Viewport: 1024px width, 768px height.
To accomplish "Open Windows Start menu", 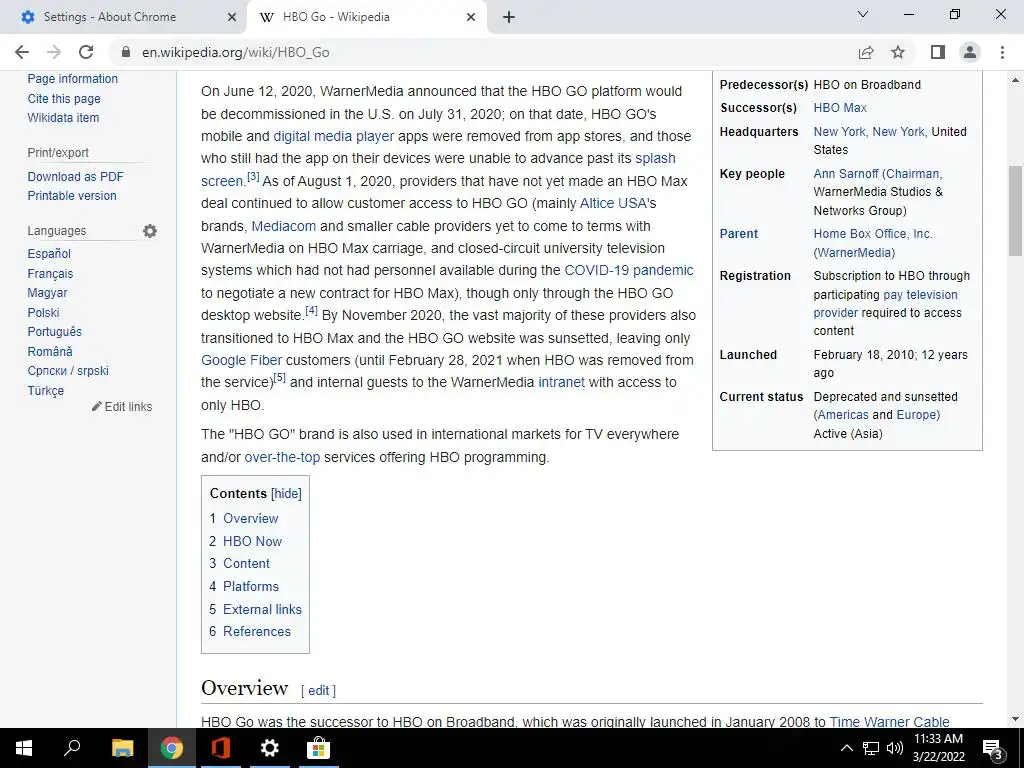I will coord(24,748).
